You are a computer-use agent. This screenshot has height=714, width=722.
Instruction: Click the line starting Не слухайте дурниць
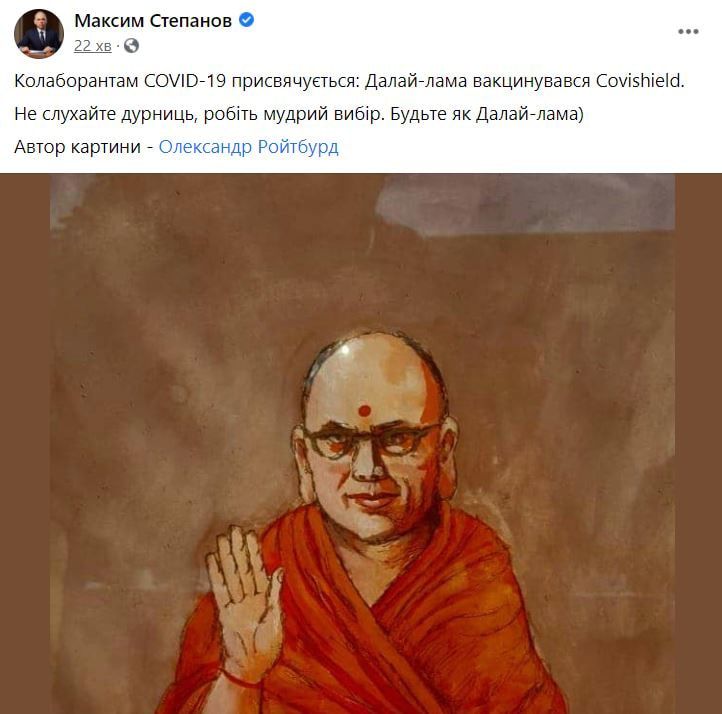(299, 114)
